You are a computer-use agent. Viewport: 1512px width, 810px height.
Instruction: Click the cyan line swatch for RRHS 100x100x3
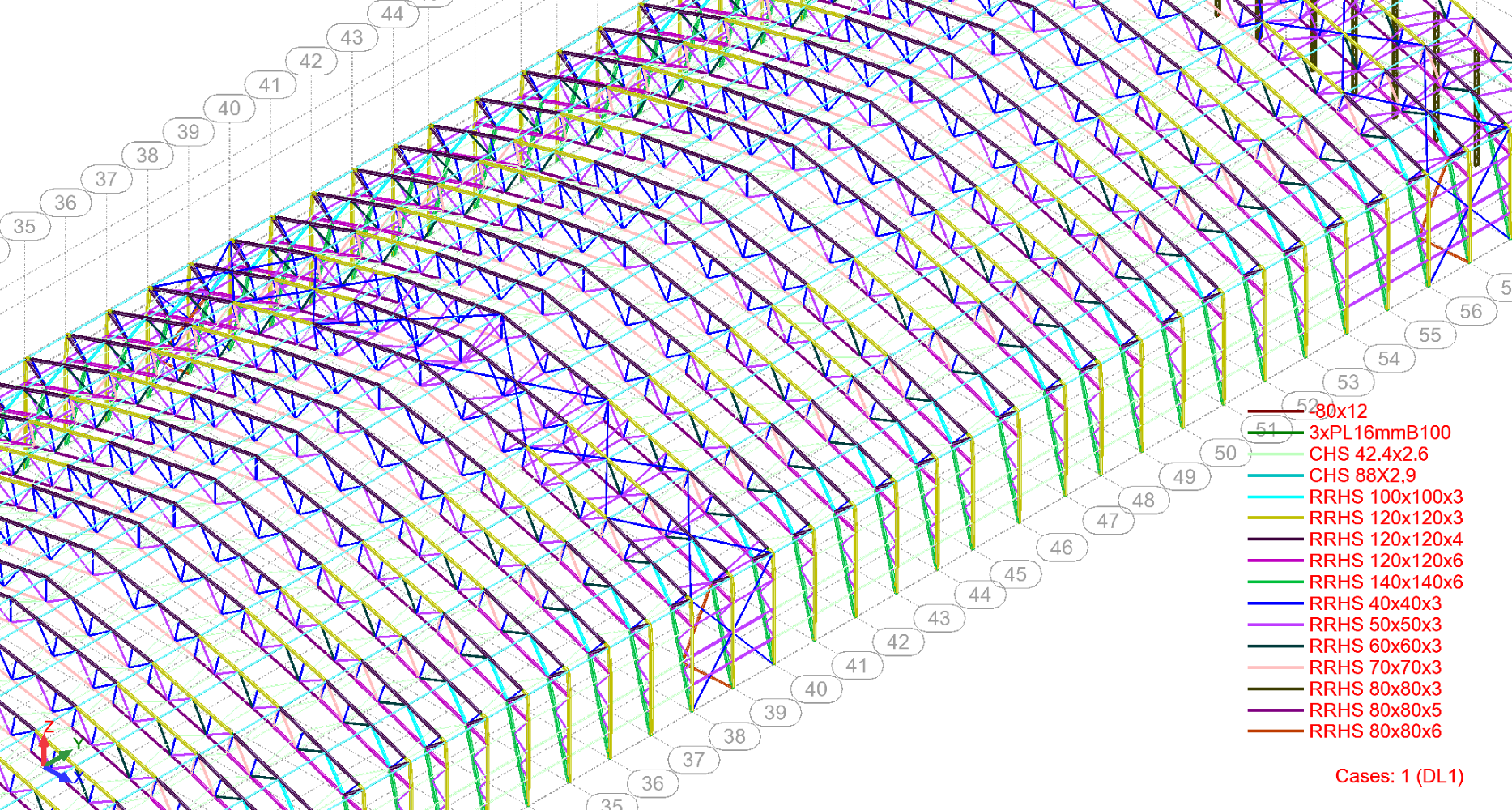pyautogui.click(x=1276, y=497)
